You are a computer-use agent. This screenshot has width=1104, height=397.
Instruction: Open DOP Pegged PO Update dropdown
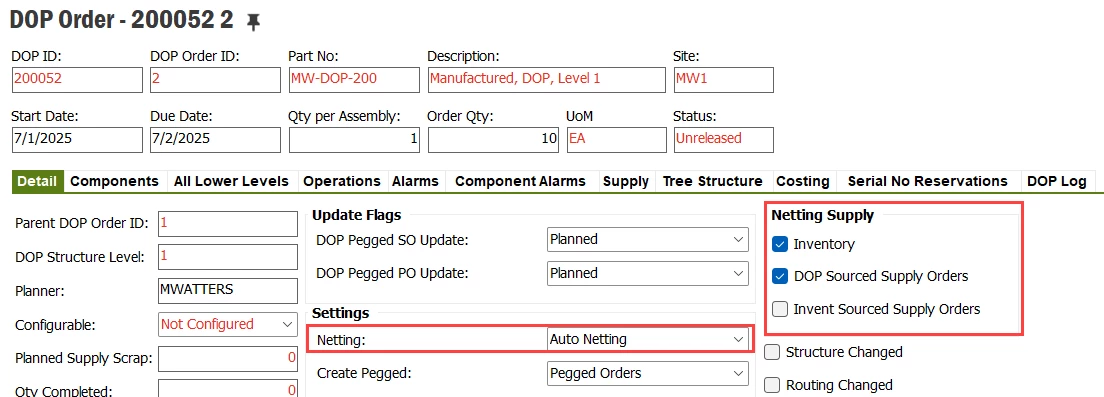[x=648, y=273]
